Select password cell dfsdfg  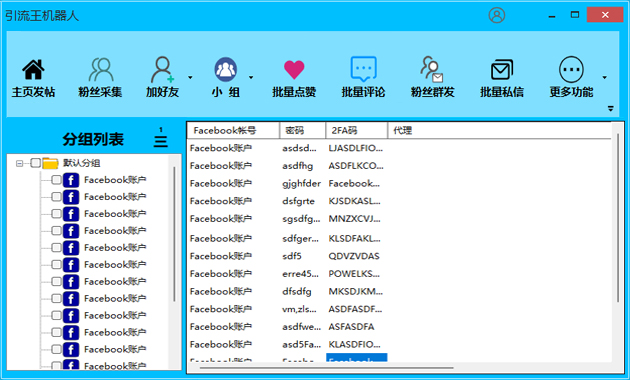pyautogui.click(x=297, y=292)
